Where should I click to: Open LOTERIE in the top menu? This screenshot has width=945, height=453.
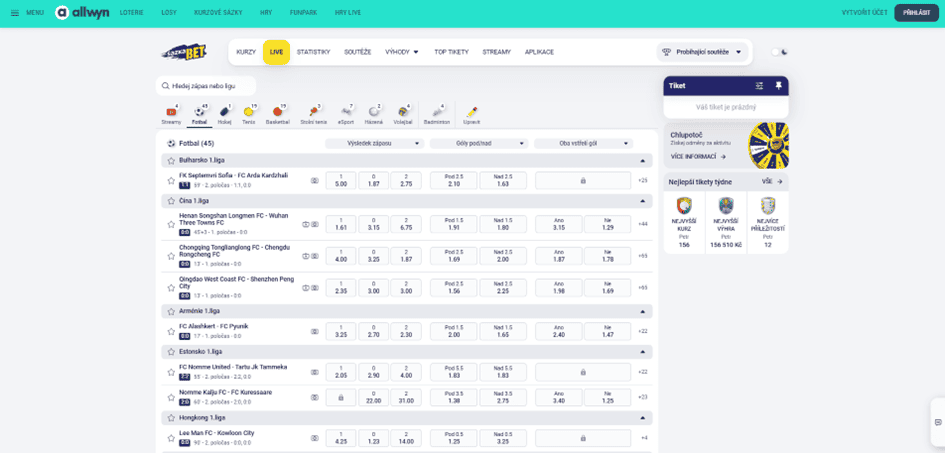point(131,12)
